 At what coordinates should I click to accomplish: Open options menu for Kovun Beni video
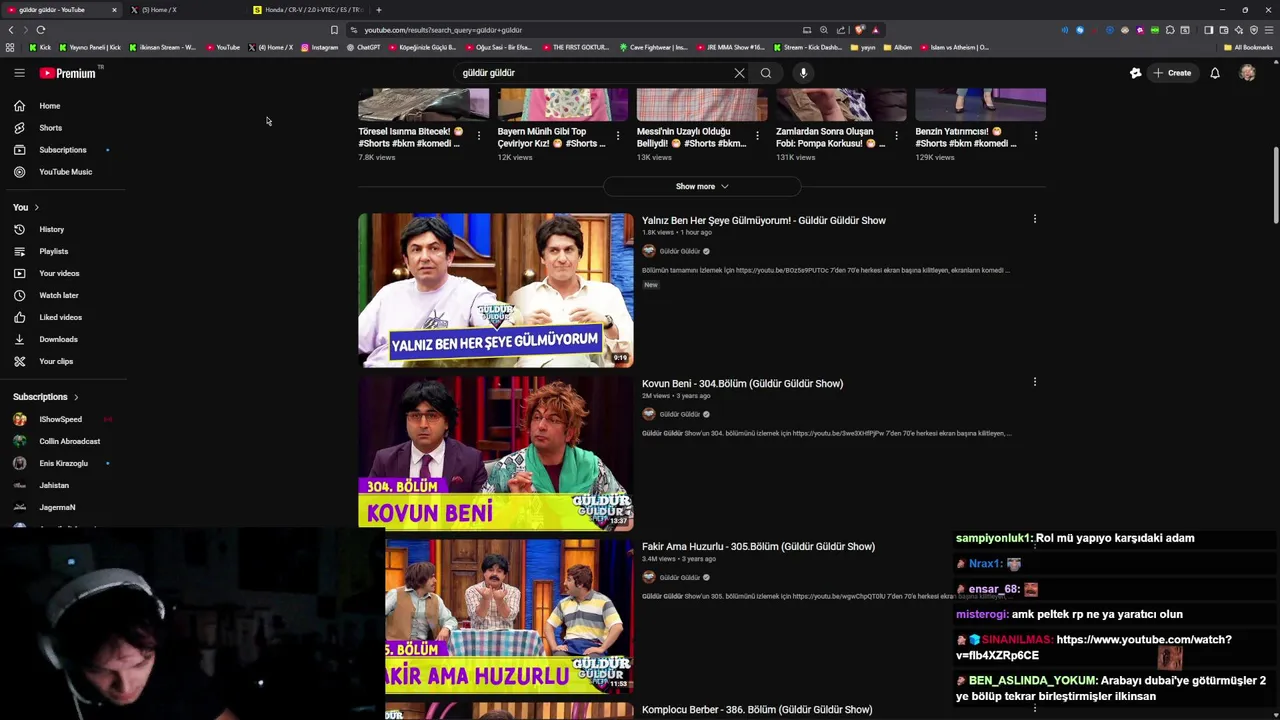pyautogui.click(x=1035, y=382)
